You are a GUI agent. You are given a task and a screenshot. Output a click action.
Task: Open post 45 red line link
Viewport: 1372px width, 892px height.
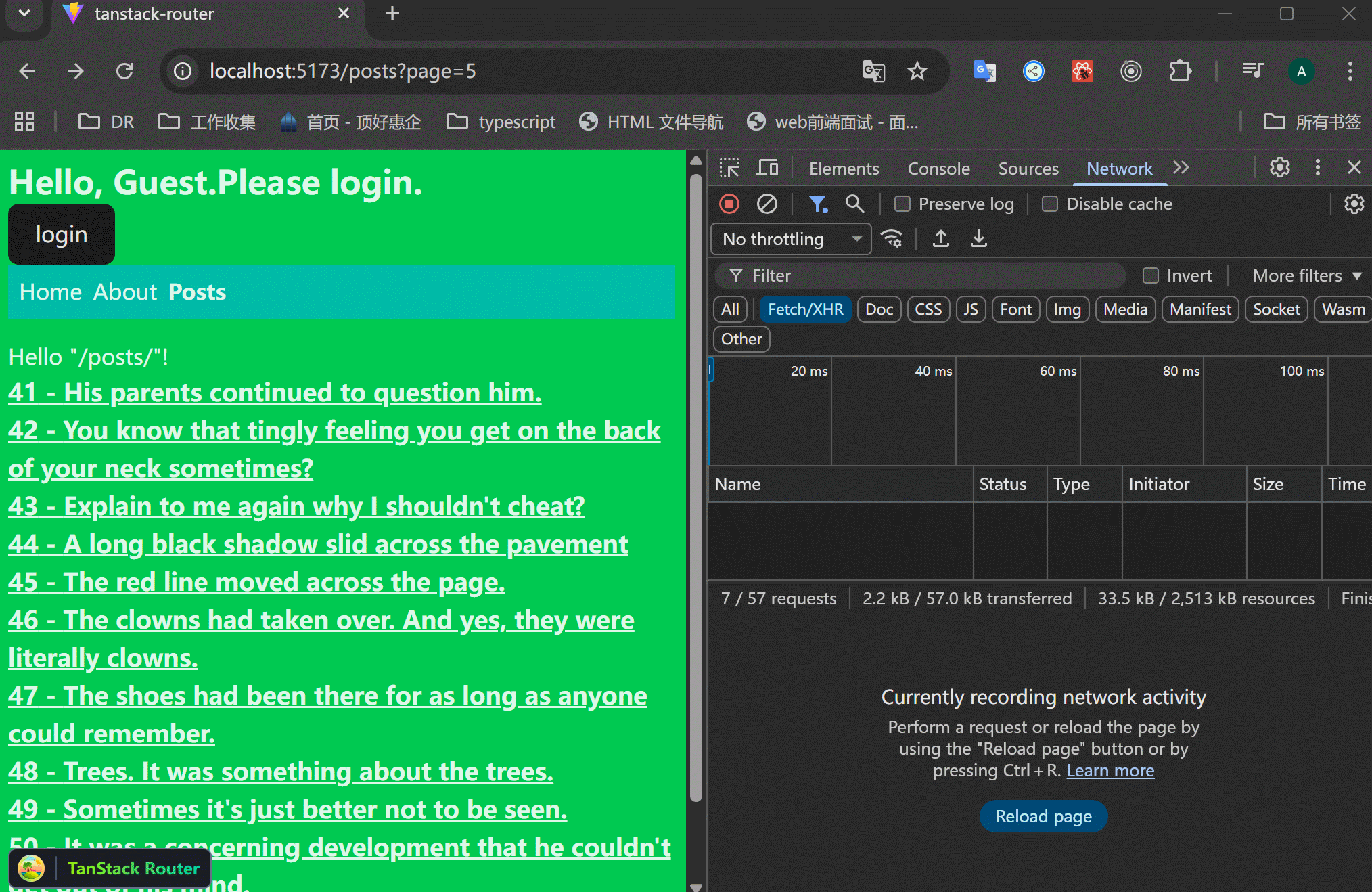256,582
